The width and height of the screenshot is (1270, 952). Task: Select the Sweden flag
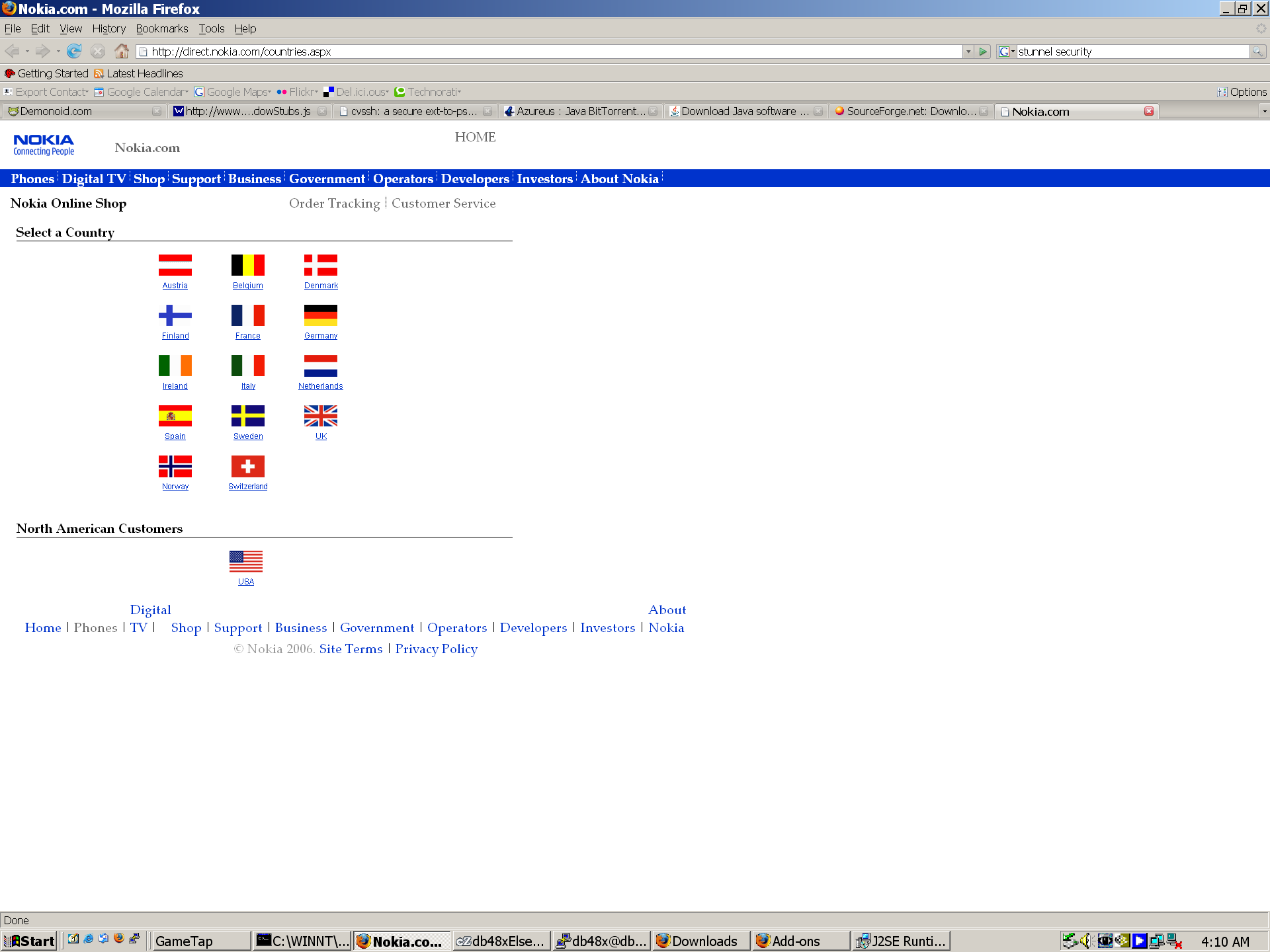pos(248,416)
